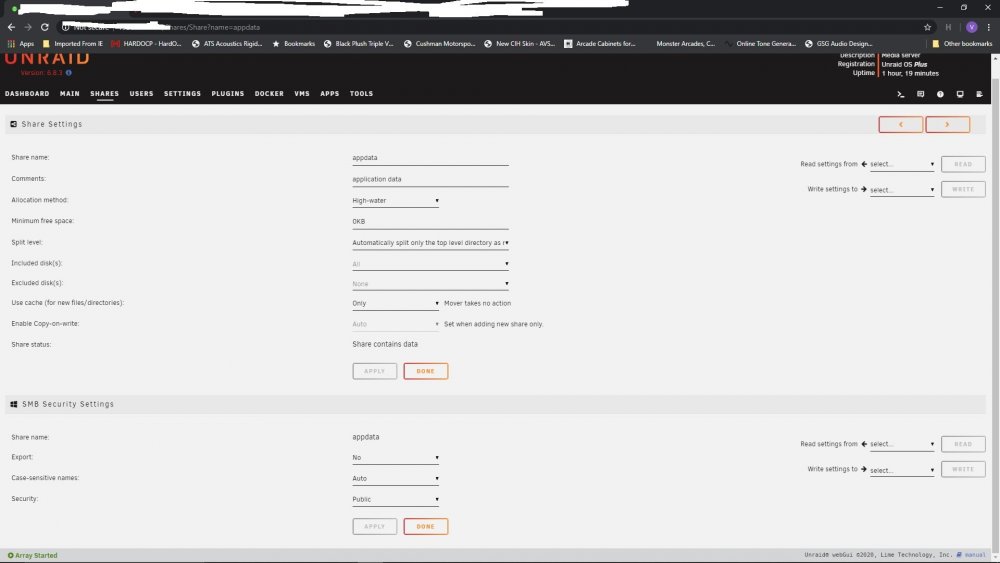
Task: Open Case-sensitive names dropdown
Action: 395,479
